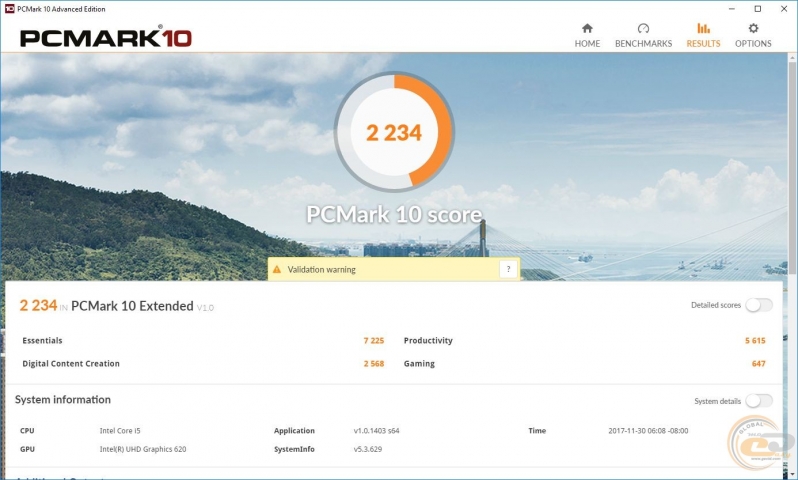
Task: Go to the Home screen icon
Action: pos(587,28)
